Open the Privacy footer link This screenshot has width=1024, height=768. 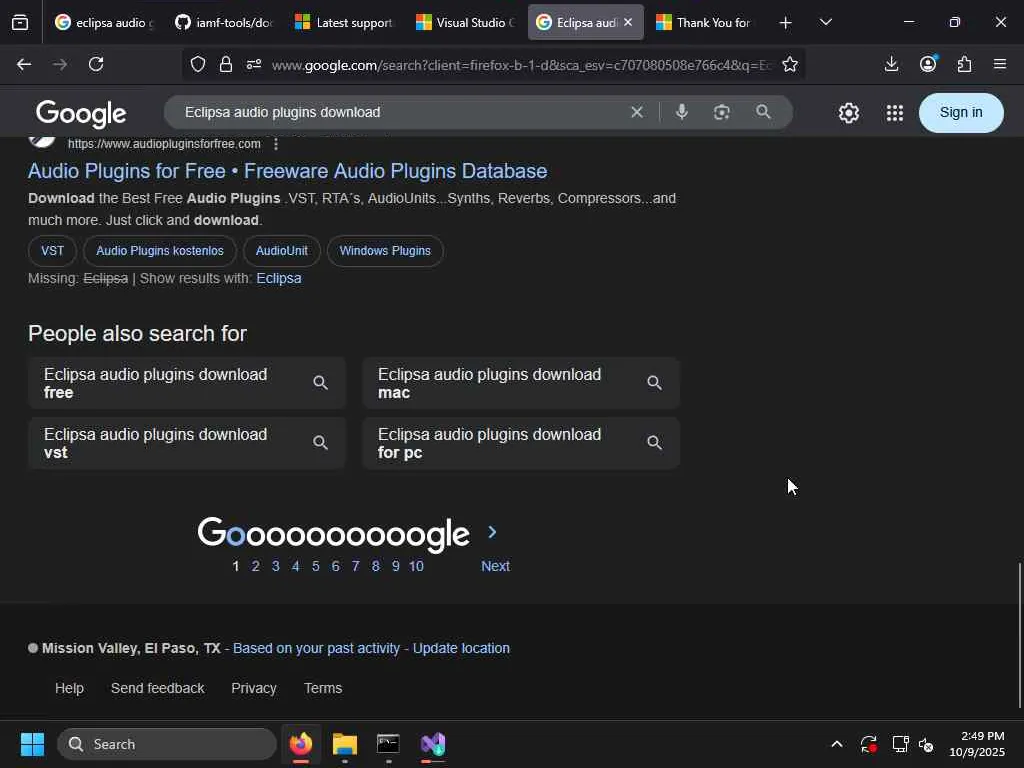[253, 688]
